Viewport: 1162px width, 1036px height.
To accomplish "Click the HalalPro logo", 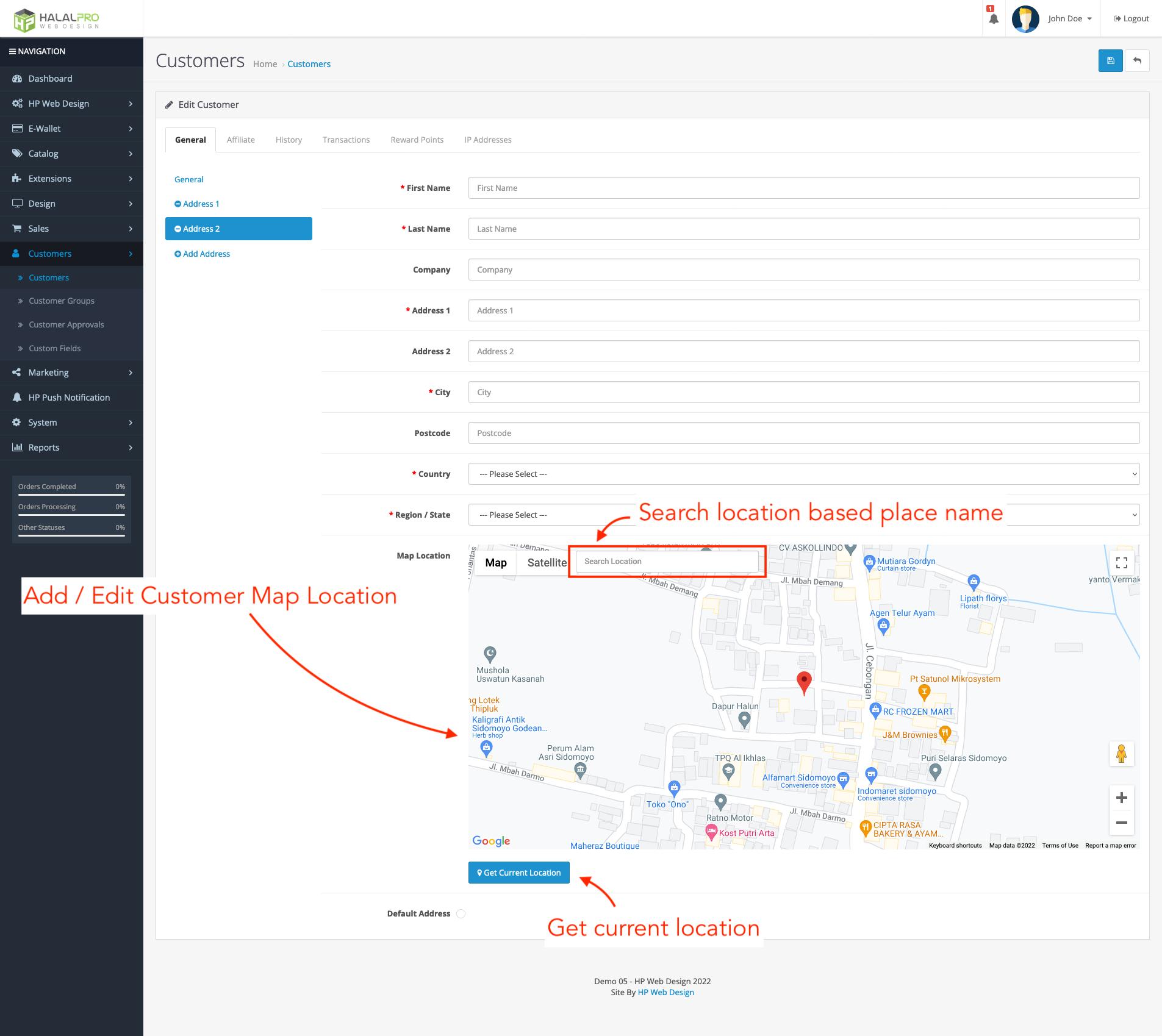I will [55, 19].
